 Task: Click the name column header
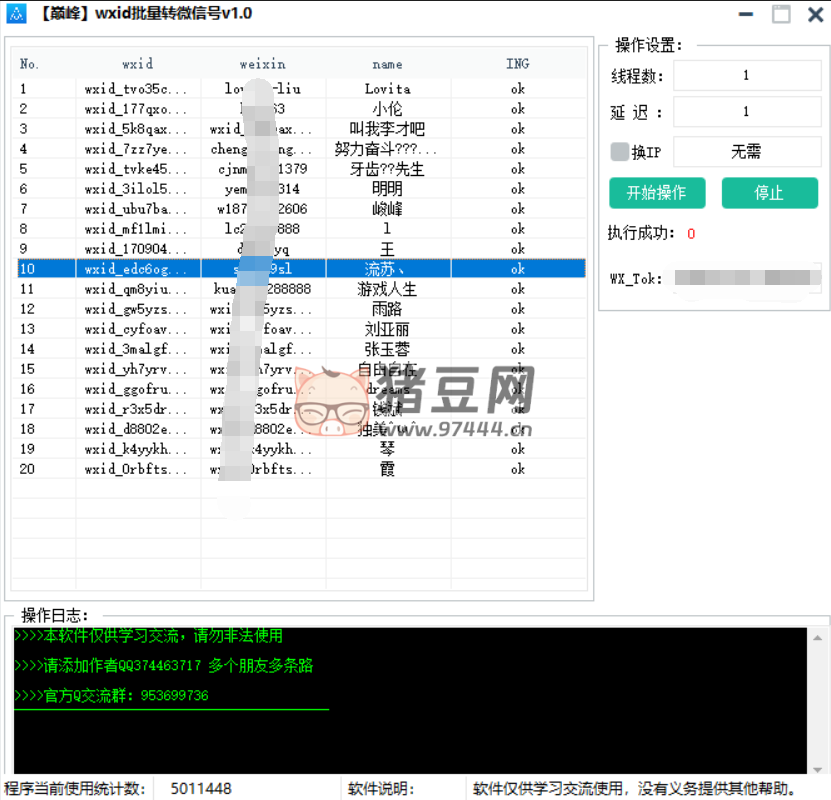click(x=388, y=64)
